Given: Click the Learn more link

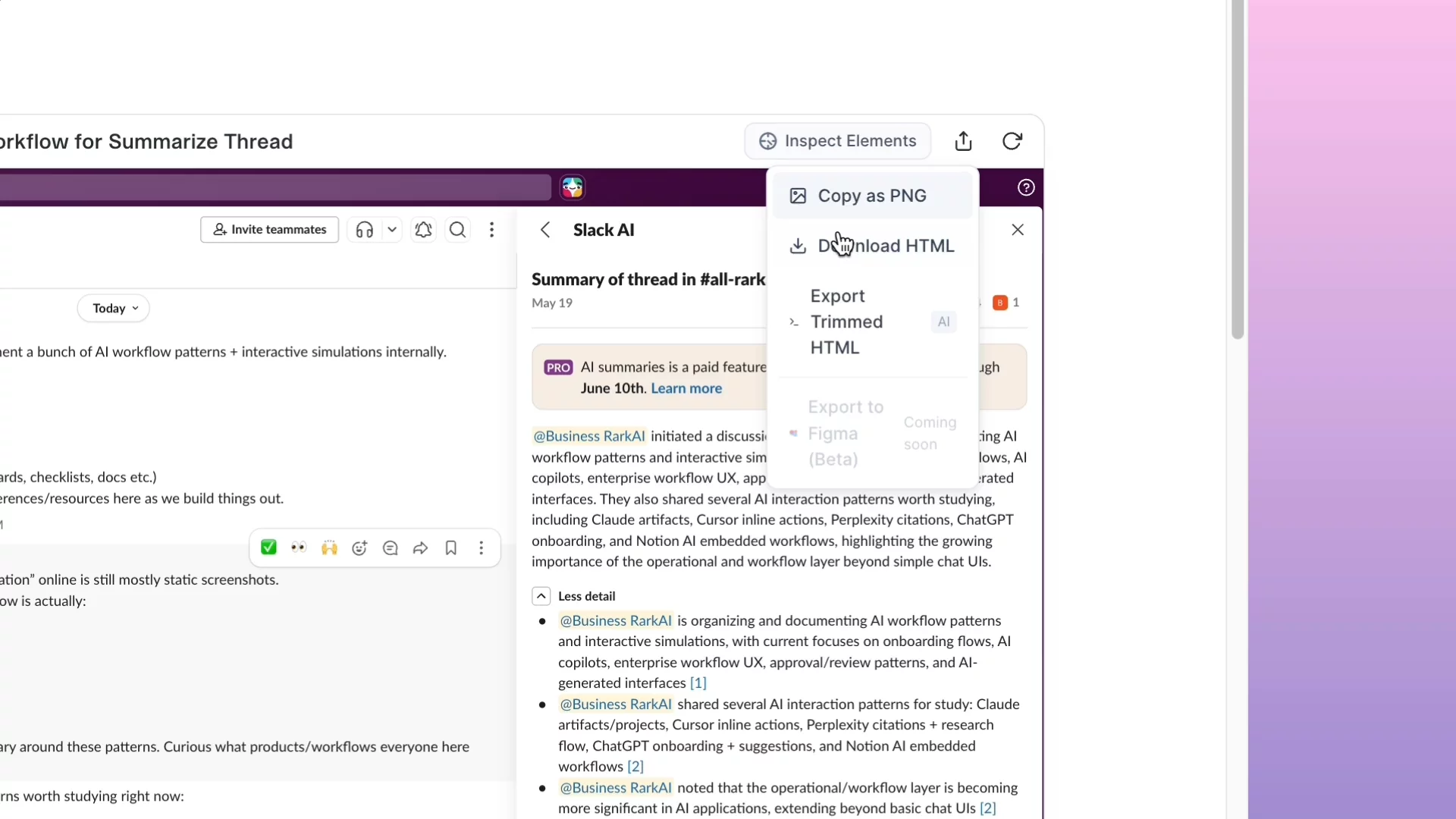Looking at the screenshot, I should pyautogui.click(x=686, y=388).
